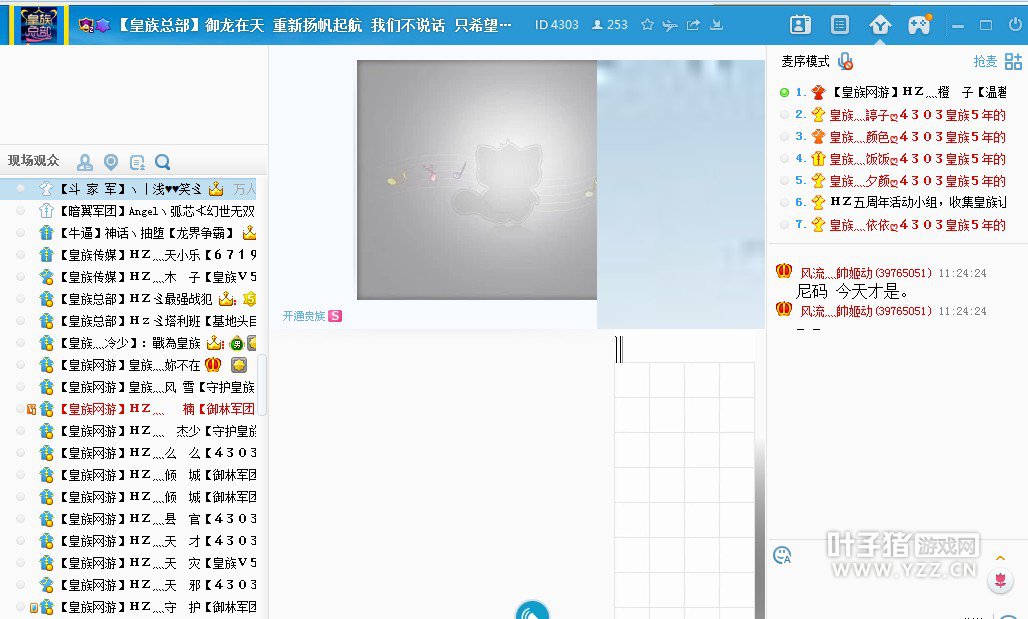Expand the chat input panel with up arrow
This screenshot has width=1028, height=619.
[x=999, y=557]
